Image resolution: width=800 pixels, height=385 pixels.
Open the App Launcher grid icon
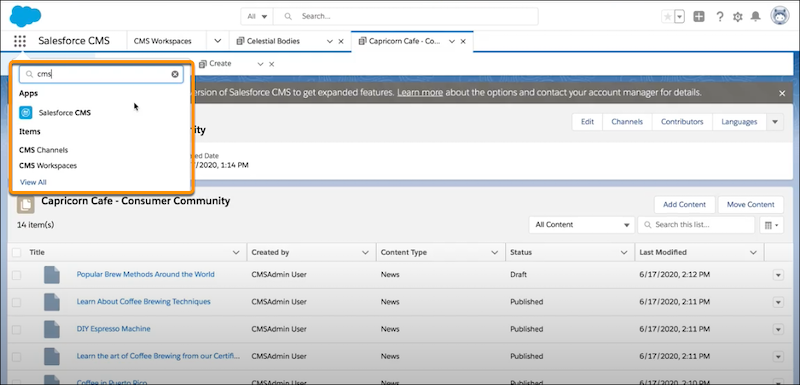20,41
